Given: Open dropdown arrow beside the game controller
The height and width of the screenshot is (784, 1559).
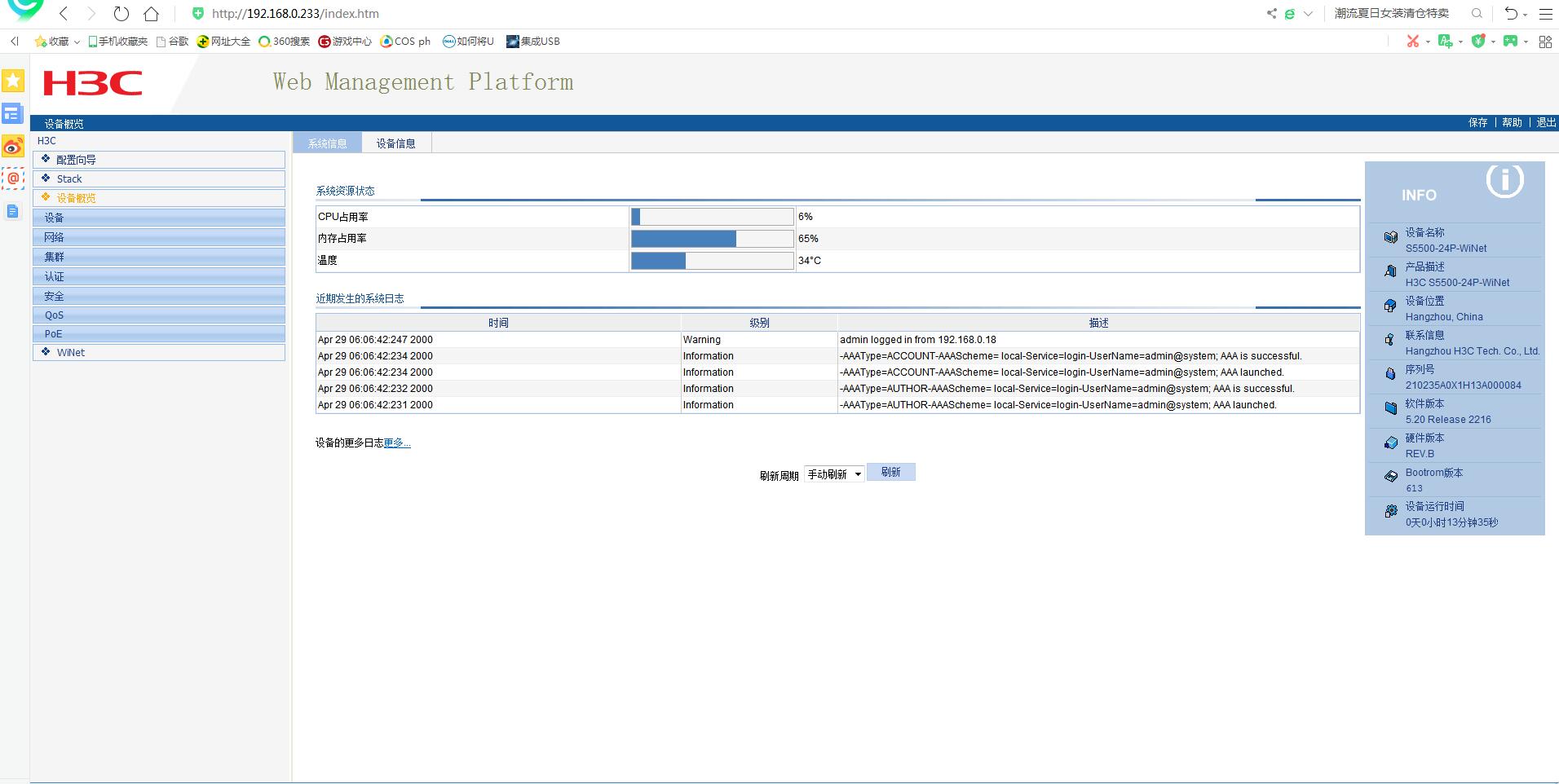Looking at the screenshot, I should (x=1526, y=42).
